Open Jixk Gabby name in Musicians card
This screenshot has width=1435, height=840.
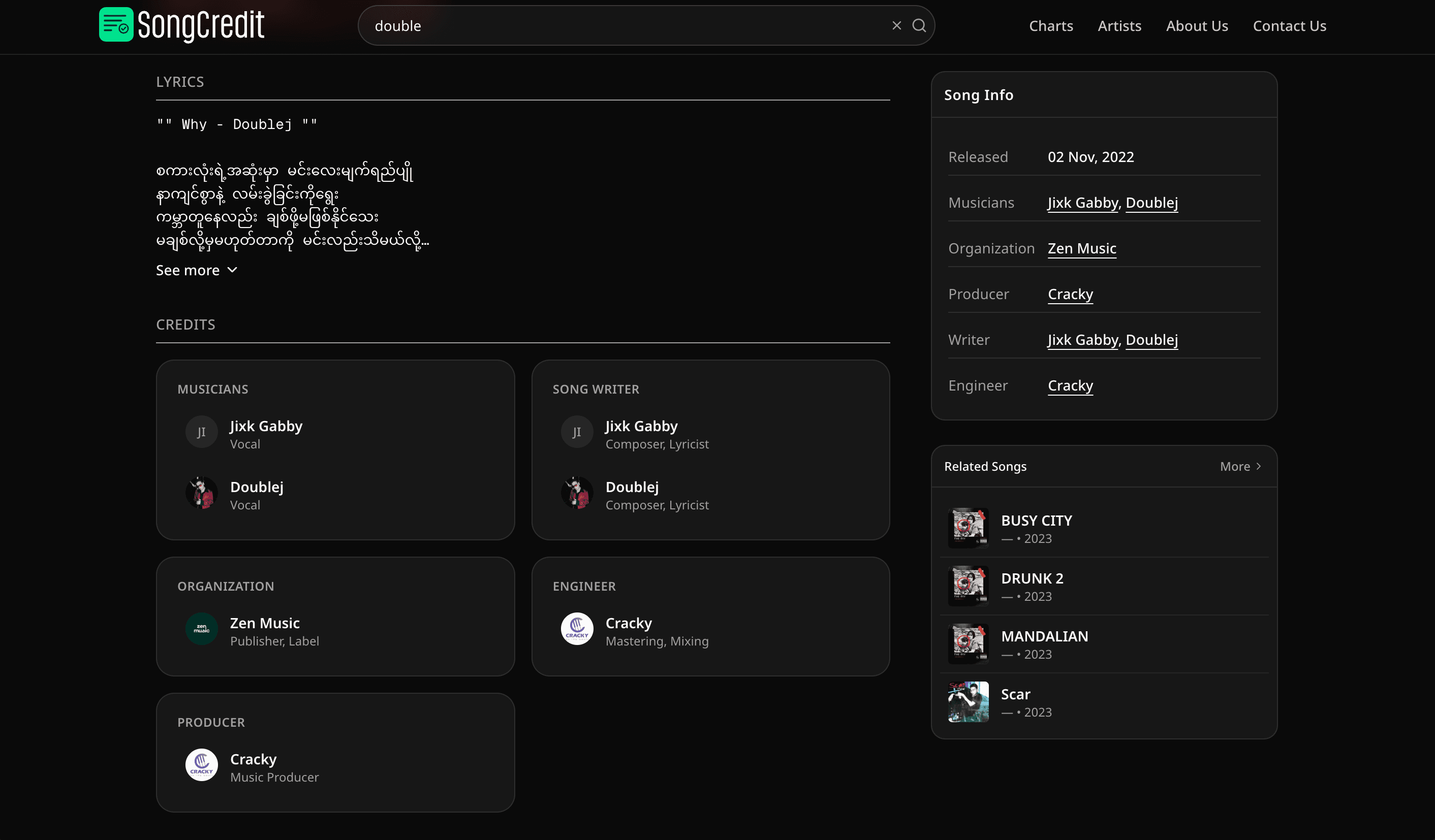(266, 426)
